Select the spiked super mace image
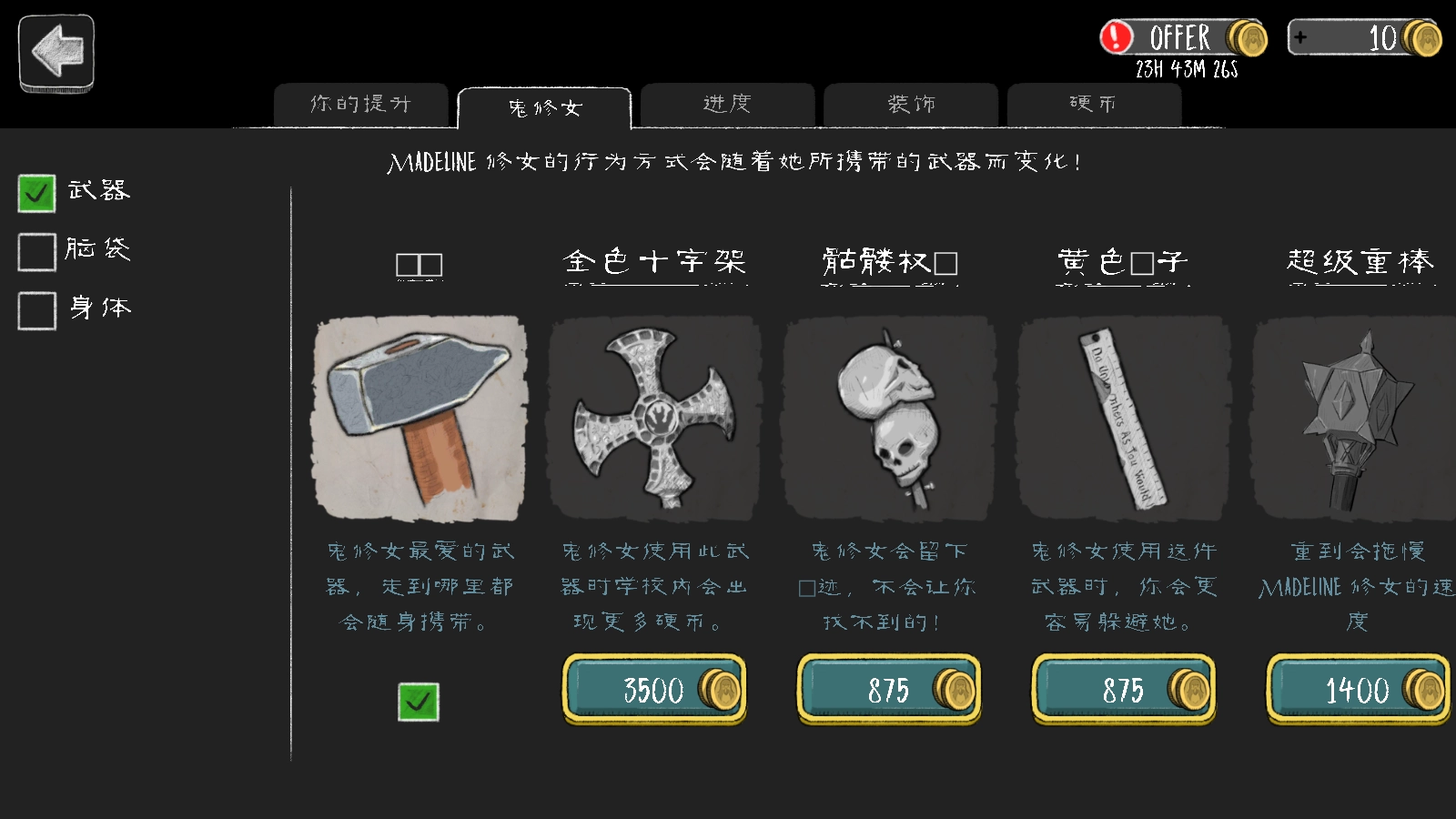Viewport: 1456px width, 819px height. 1356,418
